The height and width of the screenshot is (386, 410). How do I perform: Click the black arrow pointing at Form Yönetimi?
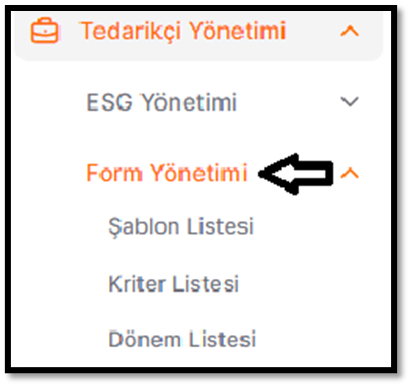point(296,174)
